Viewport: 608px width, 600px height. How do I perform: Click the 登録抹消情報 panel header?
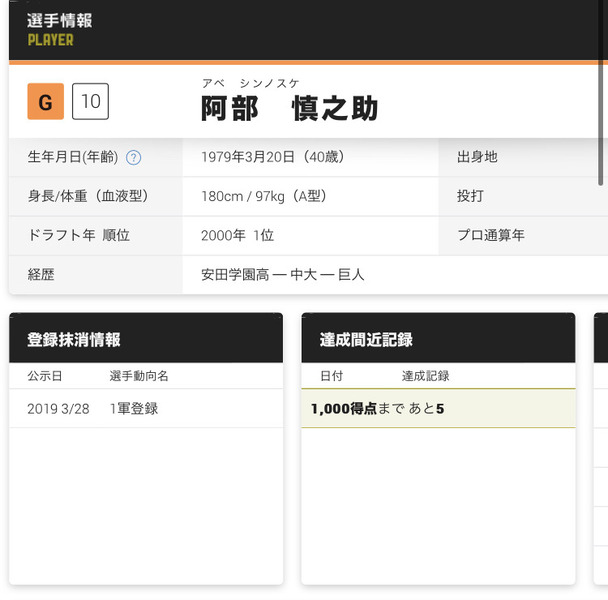pyautogui.click(x=146, y=338)
